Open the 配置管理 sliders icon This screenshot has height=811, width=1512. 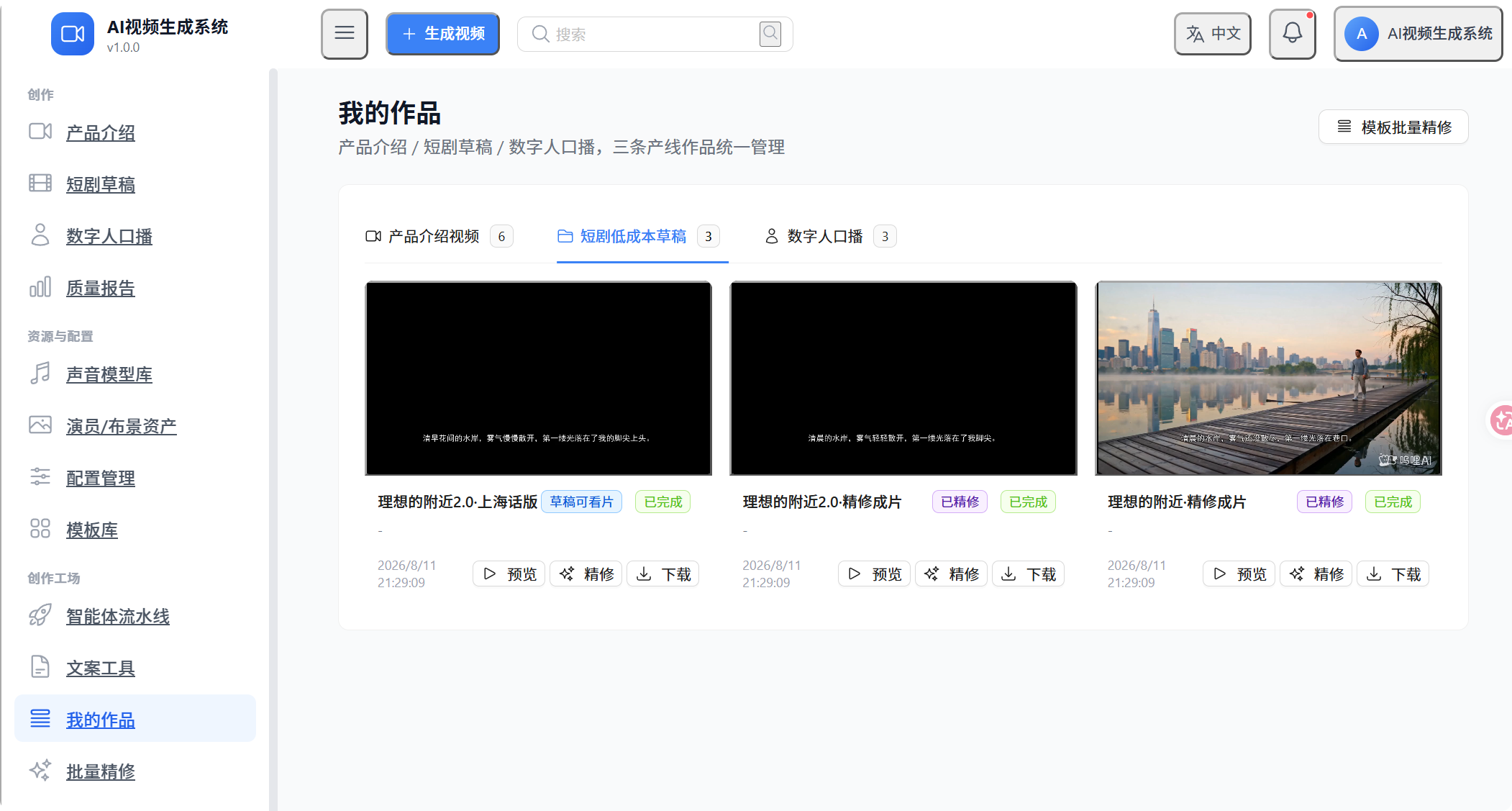(x=40, y=477)
